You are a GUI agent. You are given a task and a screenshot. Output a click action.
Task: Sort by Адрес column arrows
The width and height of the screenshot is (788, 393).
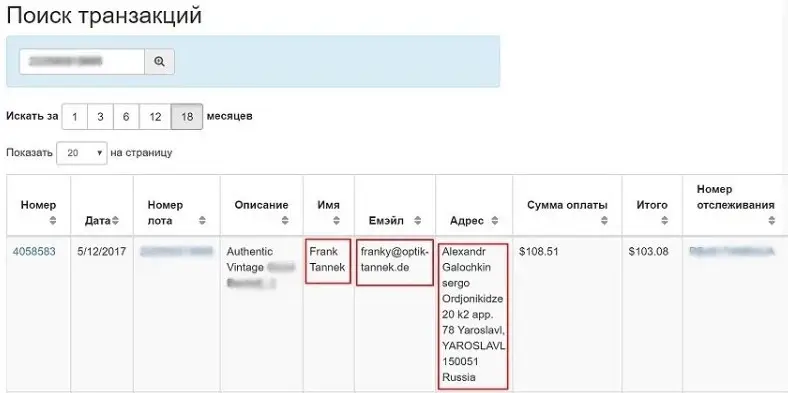pos(495,221)
